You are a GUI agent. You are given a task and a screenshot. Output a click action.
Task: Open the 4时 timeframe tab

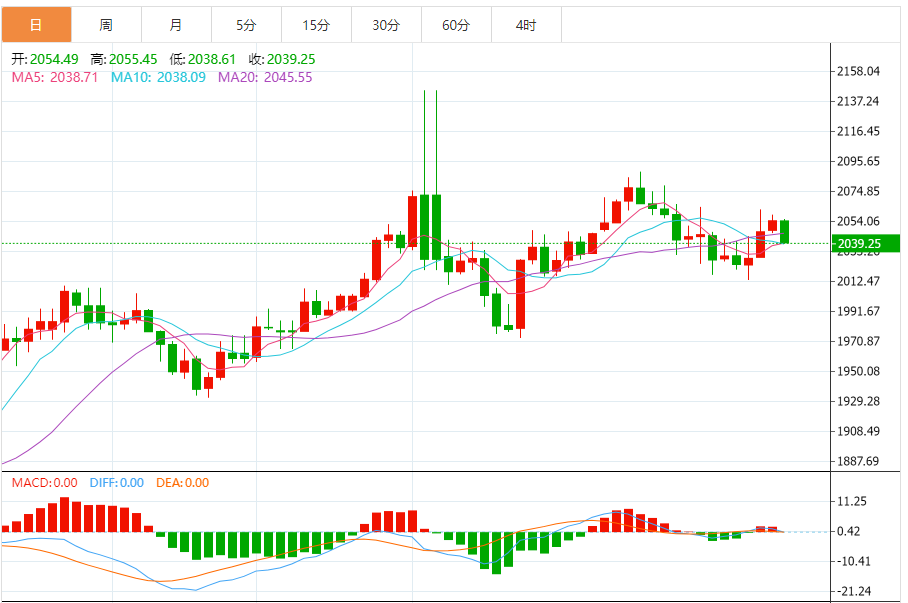pyautogui.click(x=527, y=25)
